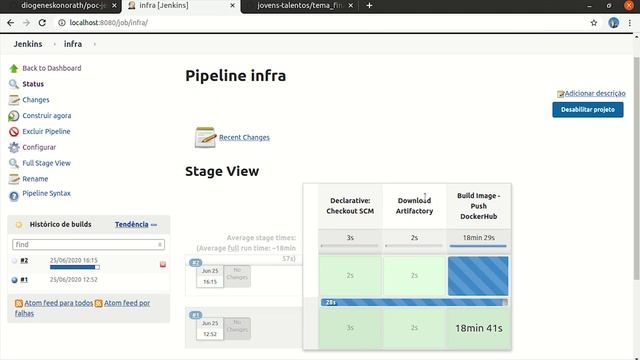
Task: Go forward in browser history
Action: pos(27,22)
